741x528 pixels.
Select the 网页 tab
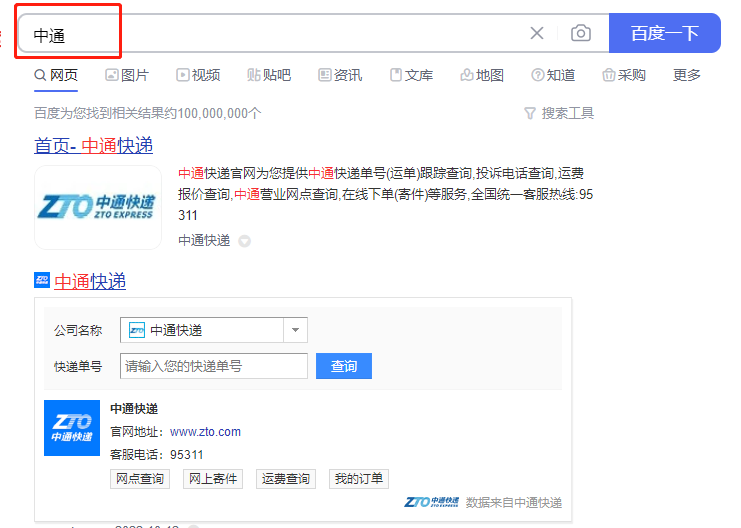click(x=56, y=75)
